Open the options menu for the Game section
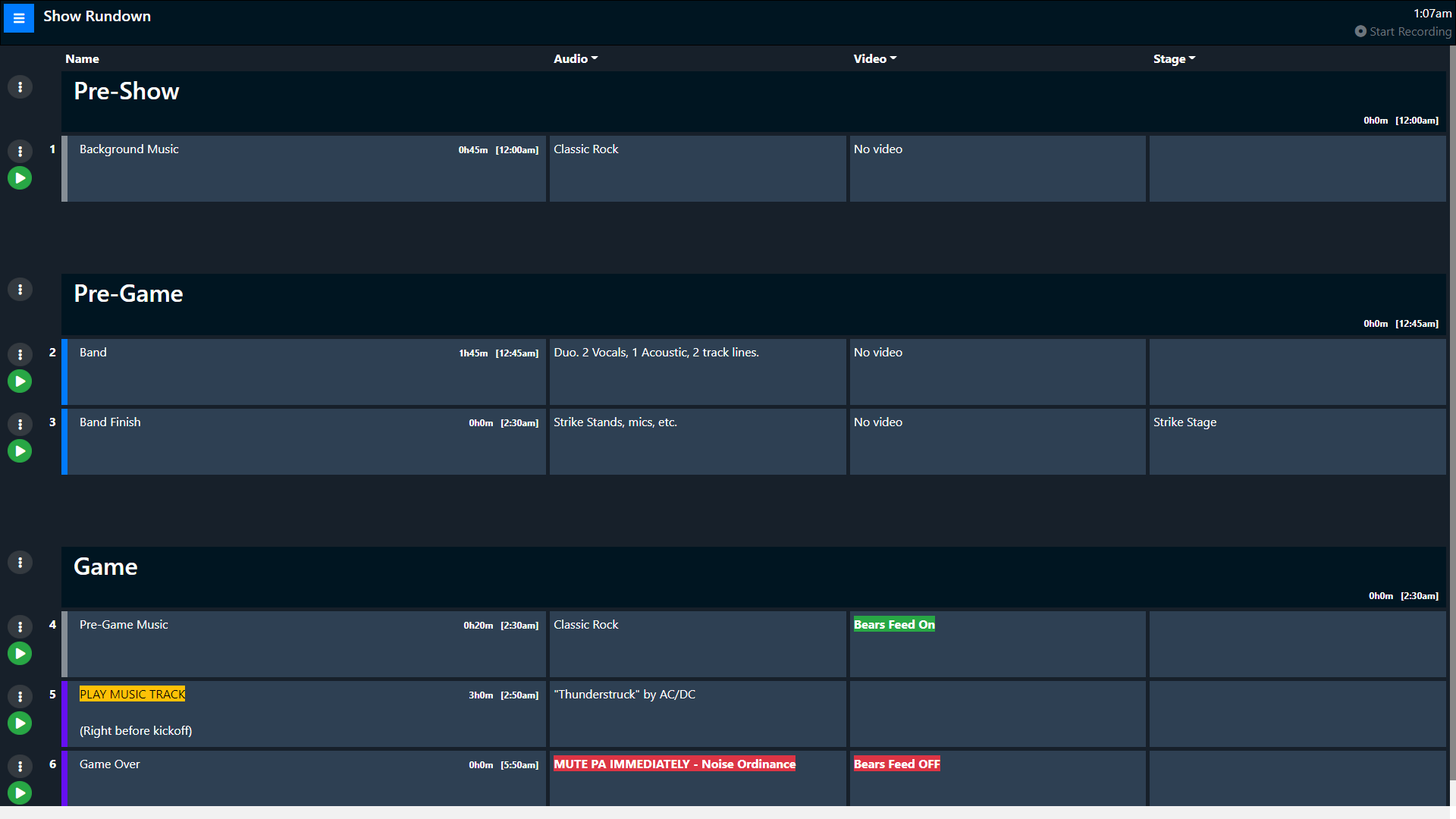 coord(20,562)
